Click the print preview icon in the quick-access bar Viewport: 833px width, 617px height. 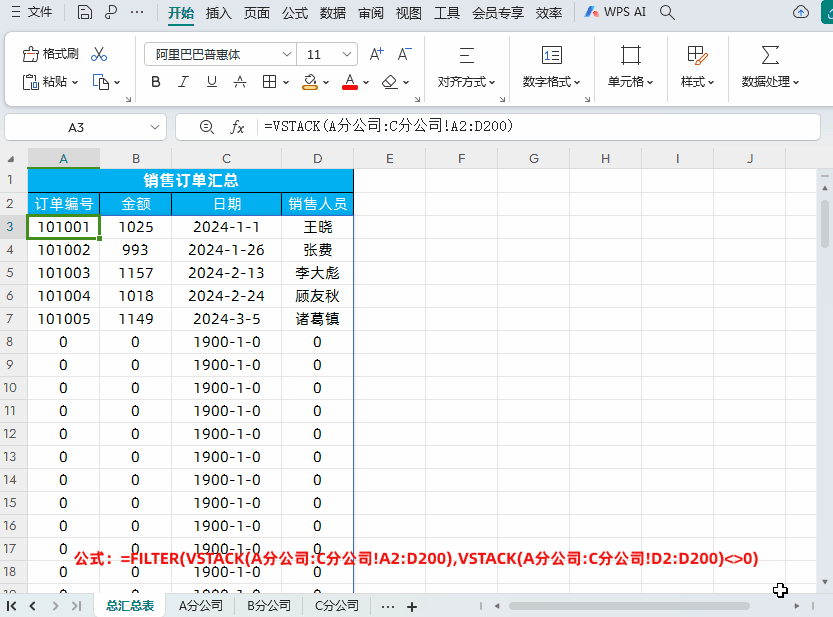(111, 12)
